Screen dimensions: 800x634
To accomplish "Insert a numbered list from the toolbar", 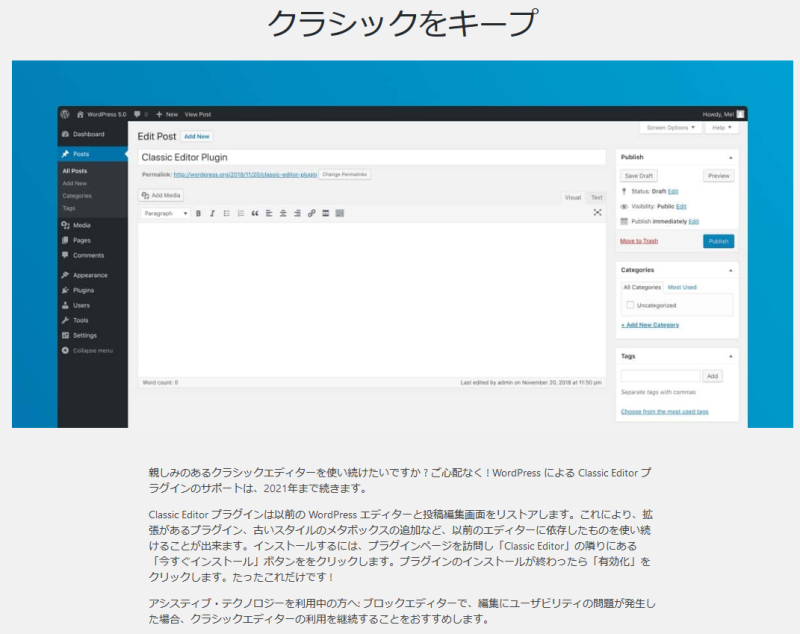I will click(241, 213).
